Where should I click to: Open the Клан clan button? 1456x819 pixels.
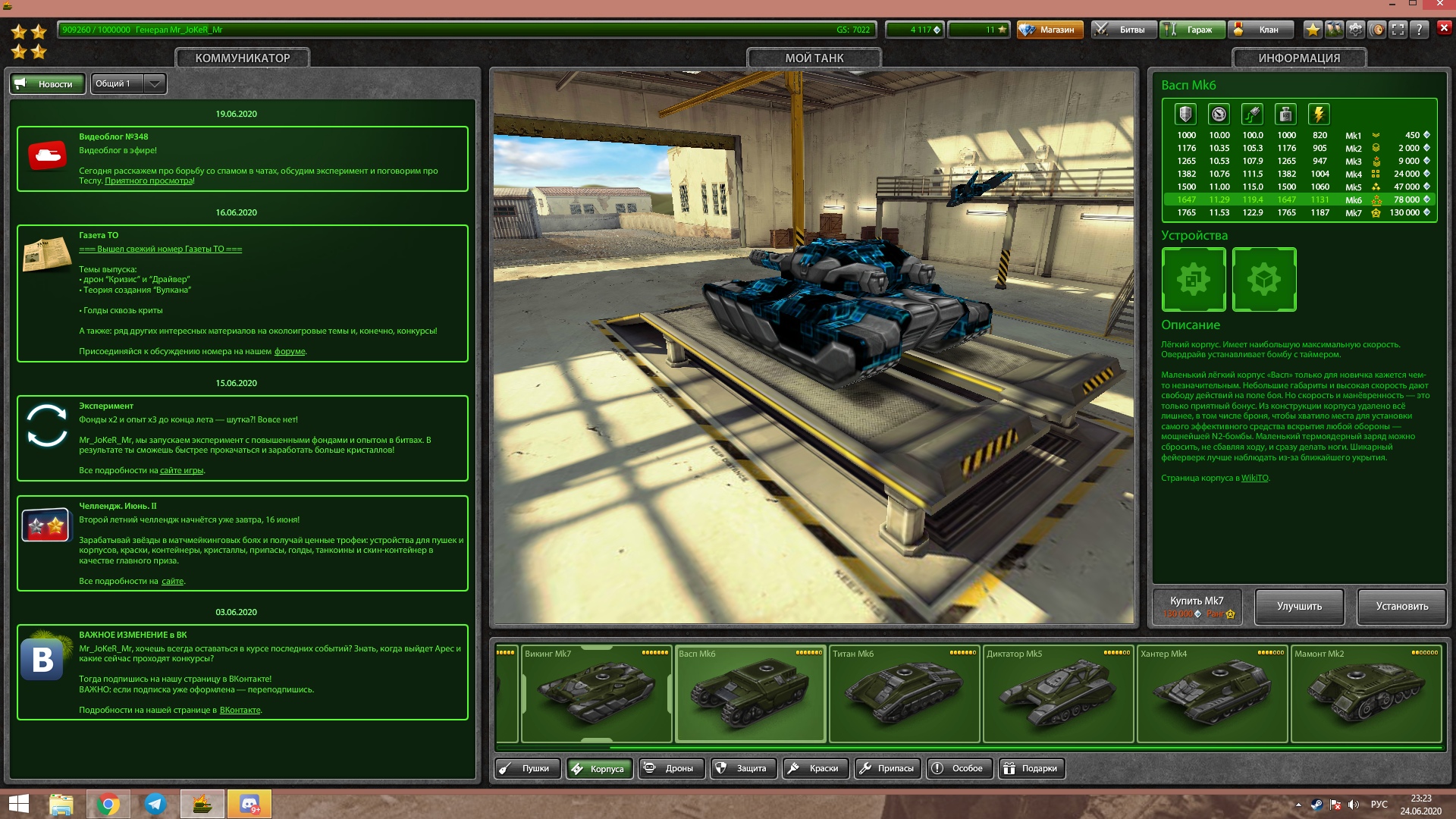(x=1260, y=30)
